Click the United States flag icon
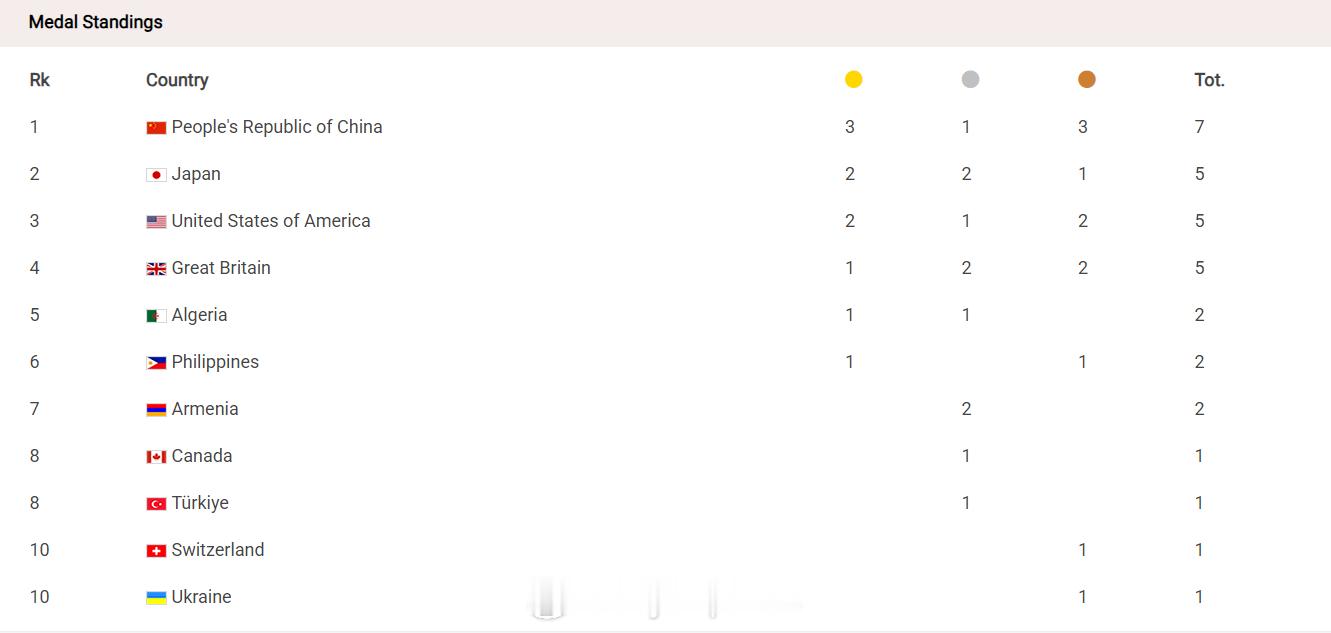1331x633 pixels. (x=156, y=222)
